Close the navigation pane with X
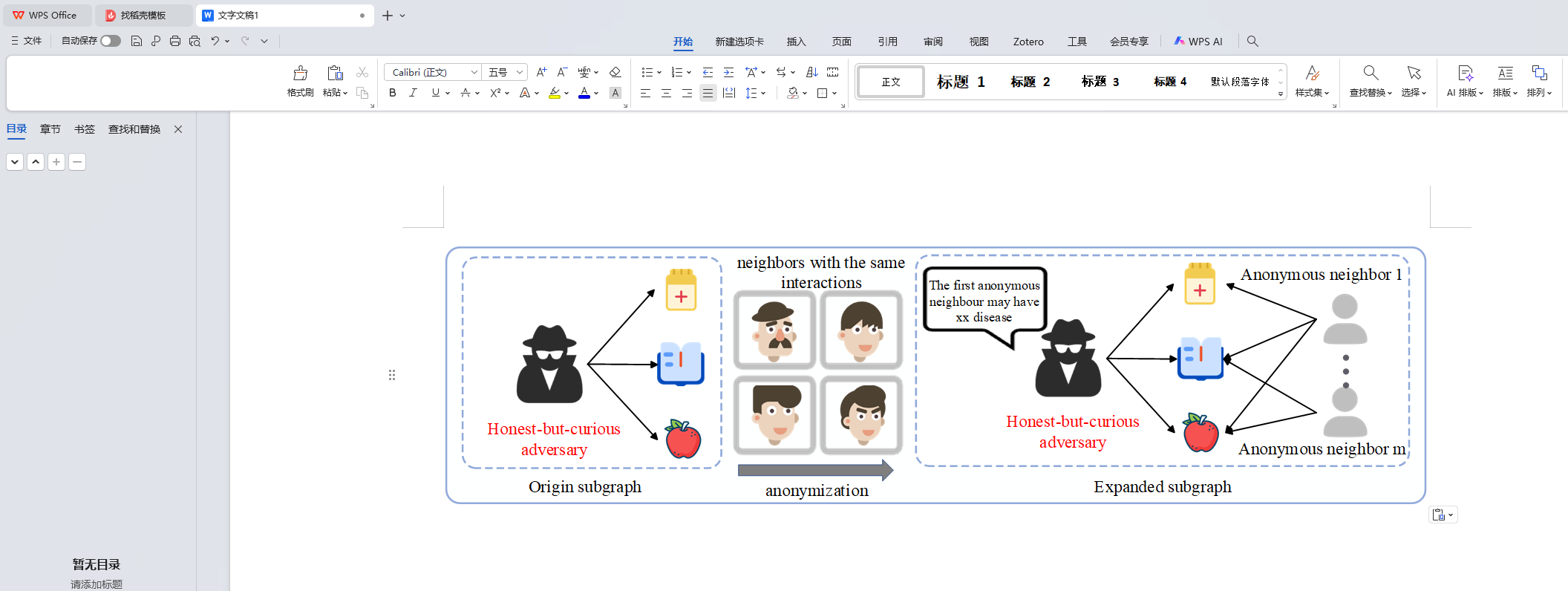 pyautogui.click(x=178, y=129)
